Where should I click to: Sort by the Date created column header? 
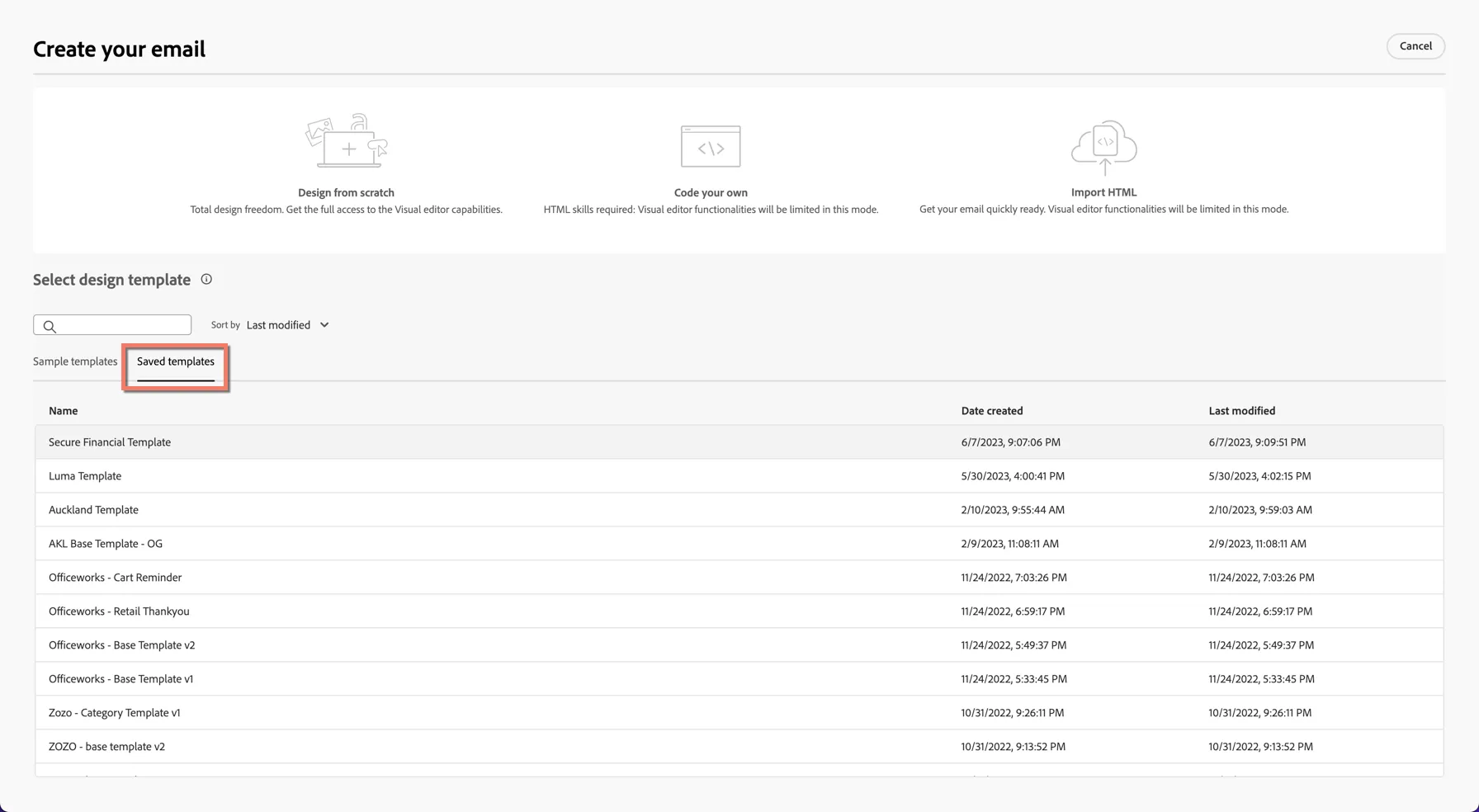[x=992, y=411]
